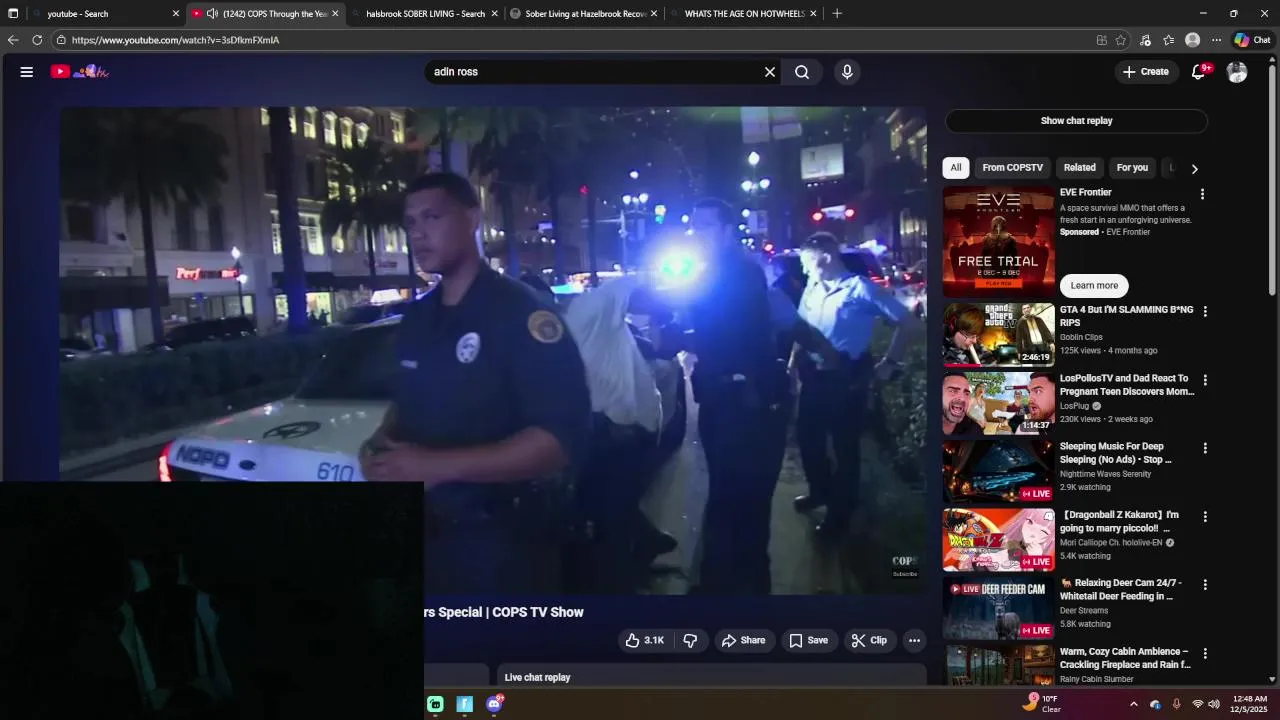Click 'Learn more' on EVE Frontier ad
Viewport: 1280px width, 720px height.
tap(1094, 286)
